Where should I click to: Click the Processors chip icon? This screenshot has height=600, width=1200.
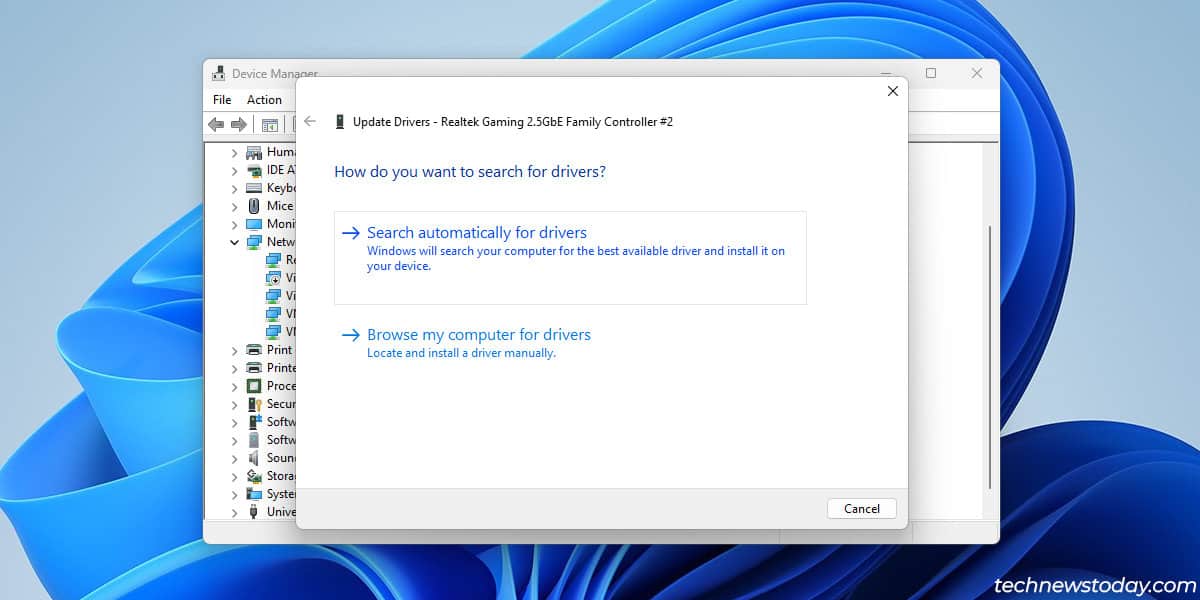tap(254, 386)
